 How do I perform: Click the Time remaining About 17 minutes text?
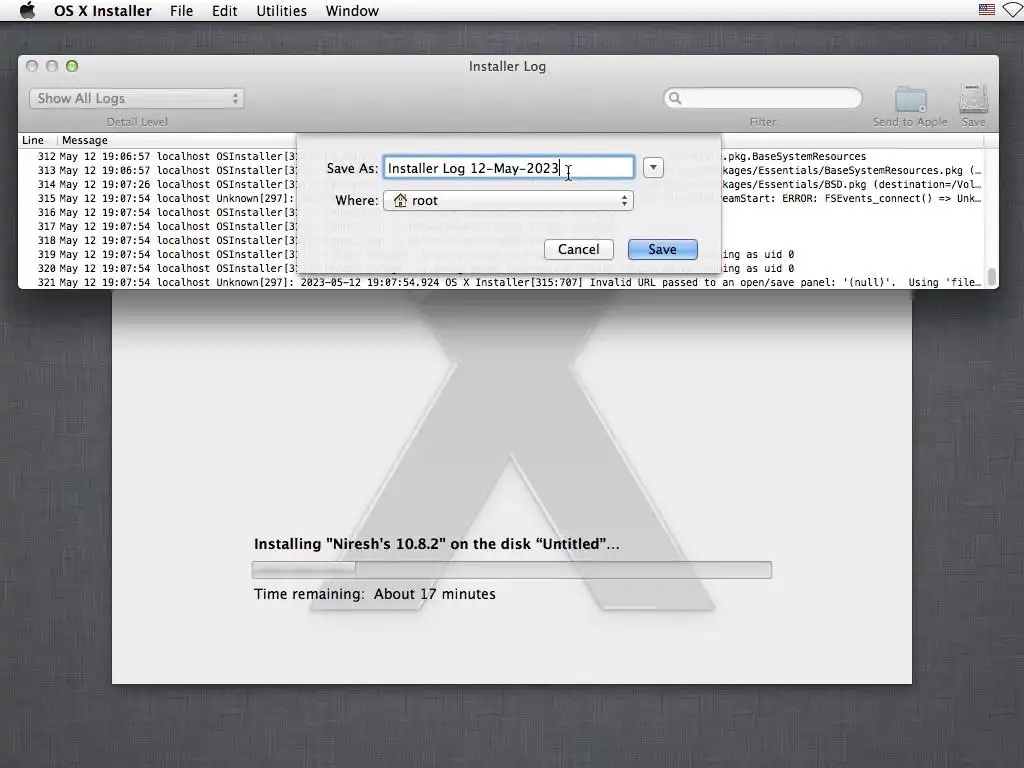[x=375, y=594]
